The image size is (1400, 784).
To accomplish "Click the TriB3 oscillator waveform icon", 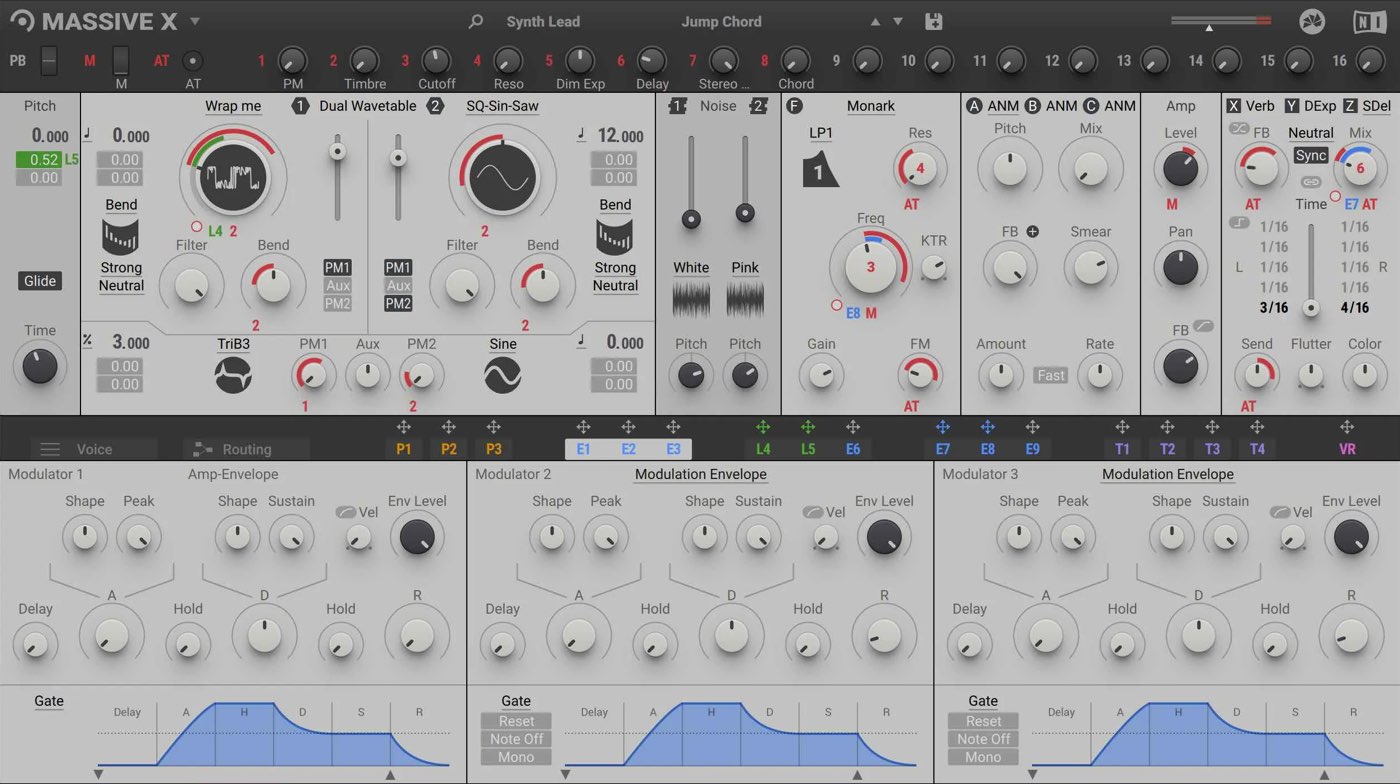I will point(233,375).
